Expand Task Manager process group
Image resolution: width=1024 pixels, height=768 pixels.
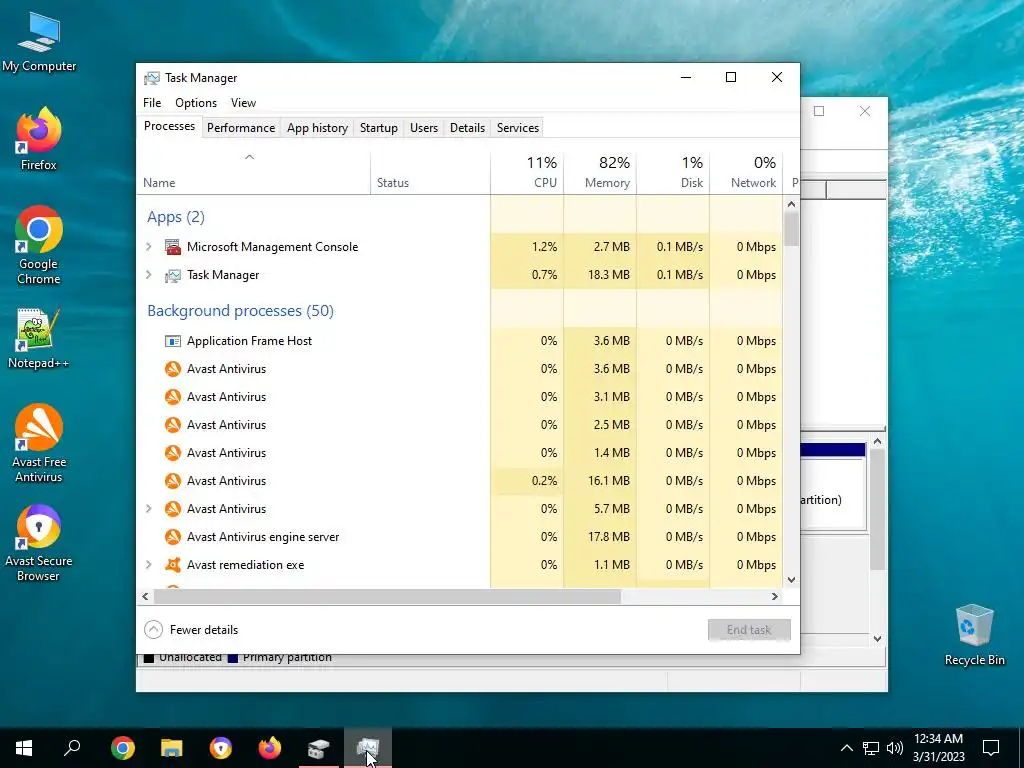coord(149,275)
